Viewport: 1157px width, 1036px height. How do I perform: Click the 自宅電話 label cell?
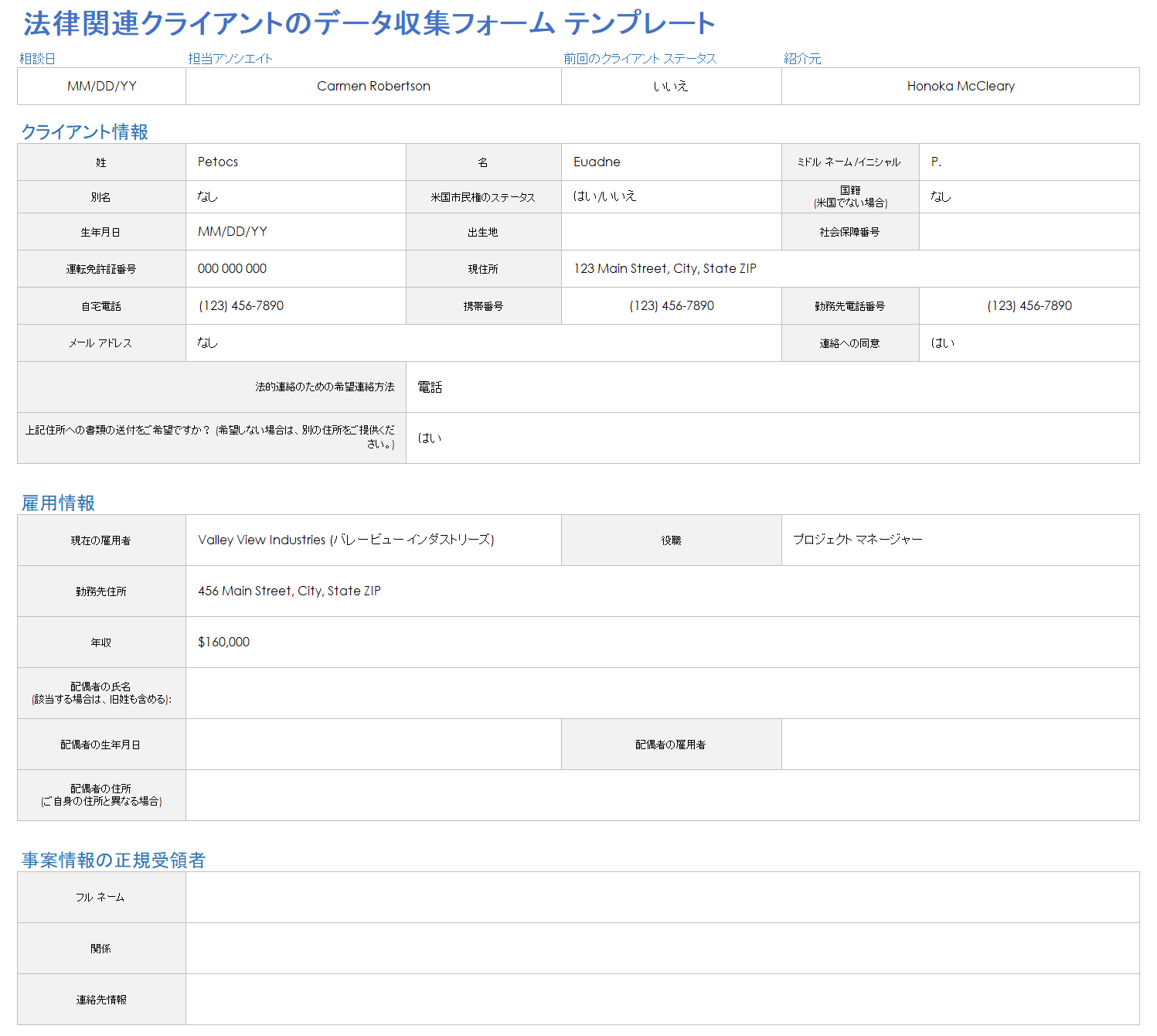click(101, 305)
